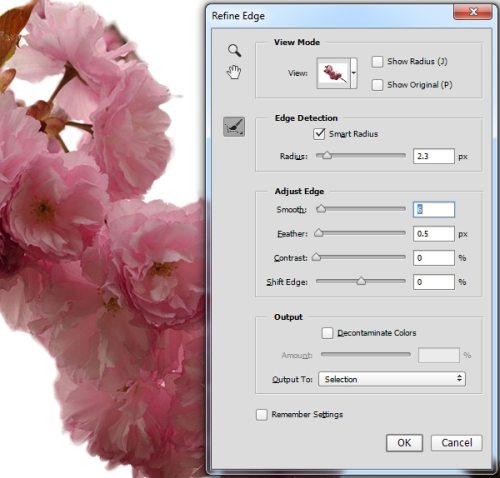
Task: Check the Remember Settings box
Action: (262, 415)
